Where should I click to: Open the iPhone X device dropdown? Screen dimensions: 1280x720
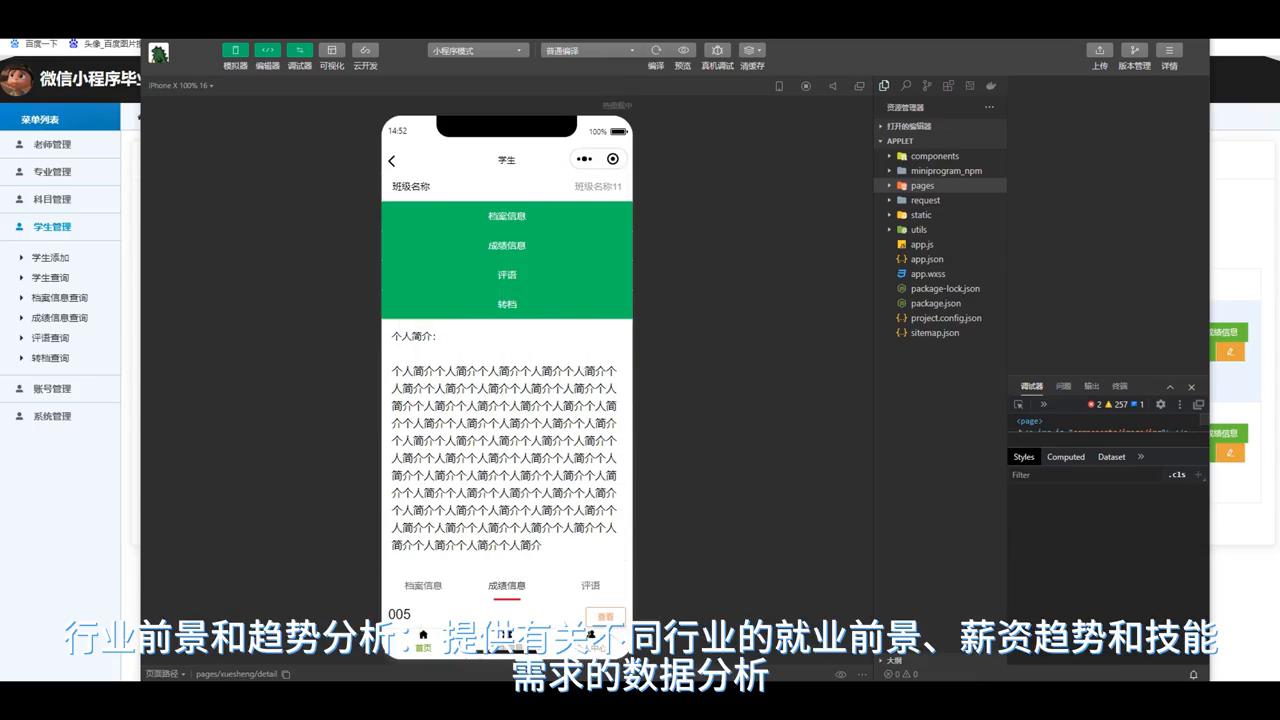tap(180, 86)
